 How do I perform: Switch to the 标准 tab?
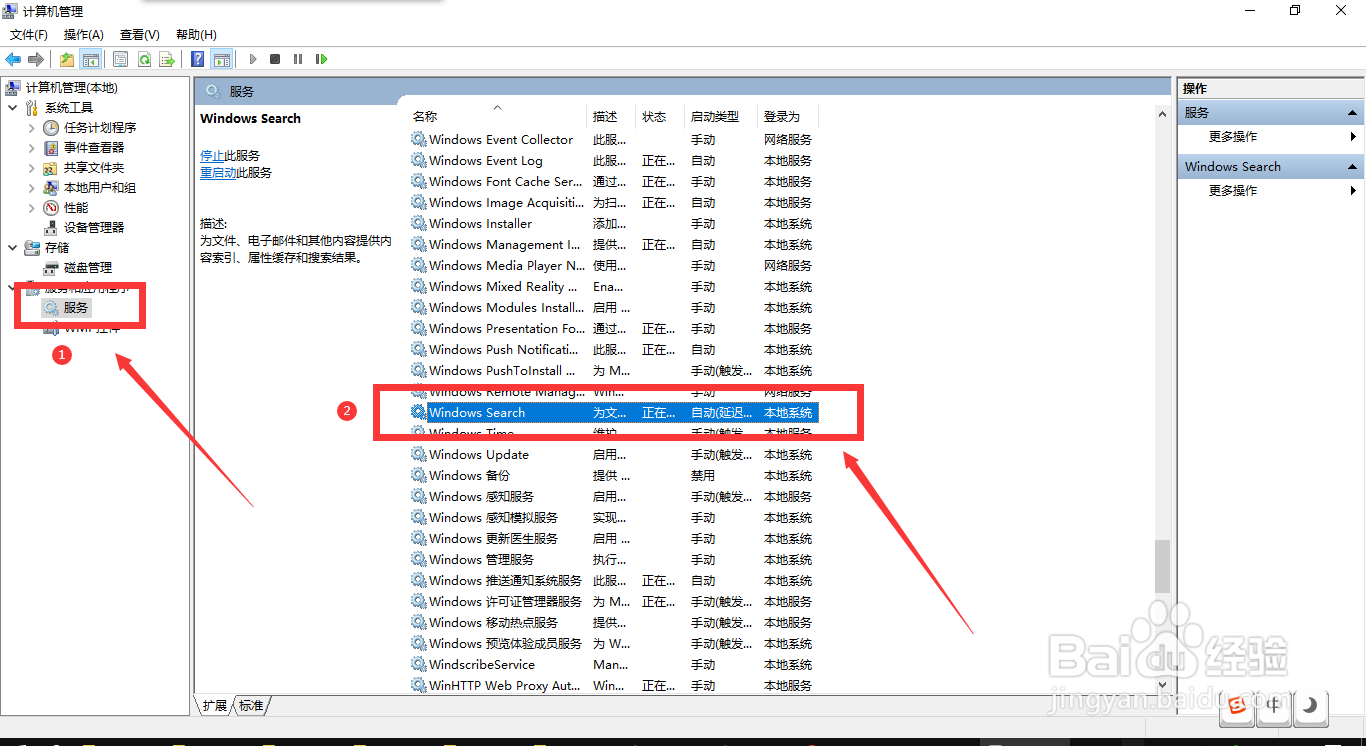[251, 706]
